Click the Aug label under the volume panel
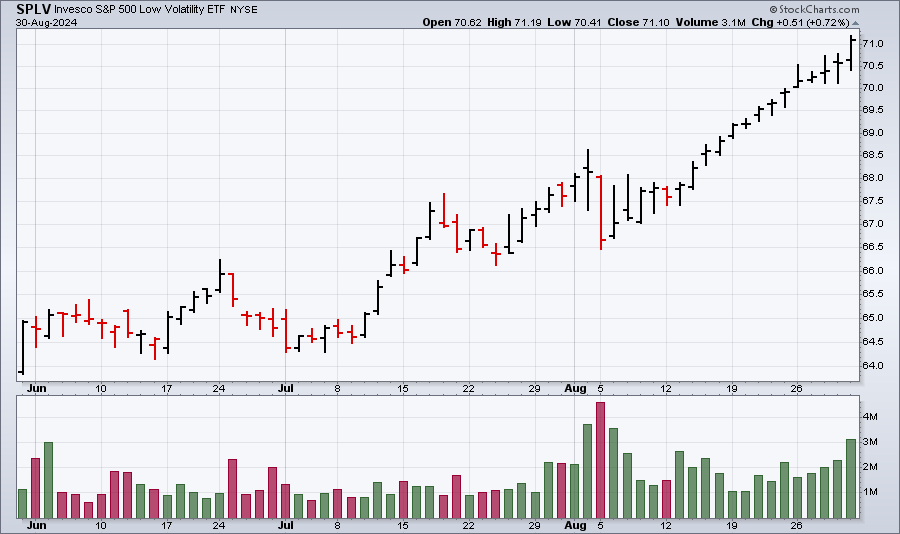 (575, 525)
